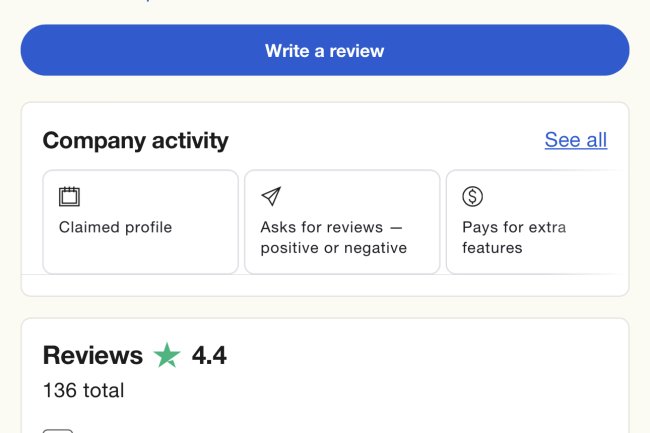This screenshot has width=650, height=433.
Task: Click the Company activity heading
Action: point(135,141)
